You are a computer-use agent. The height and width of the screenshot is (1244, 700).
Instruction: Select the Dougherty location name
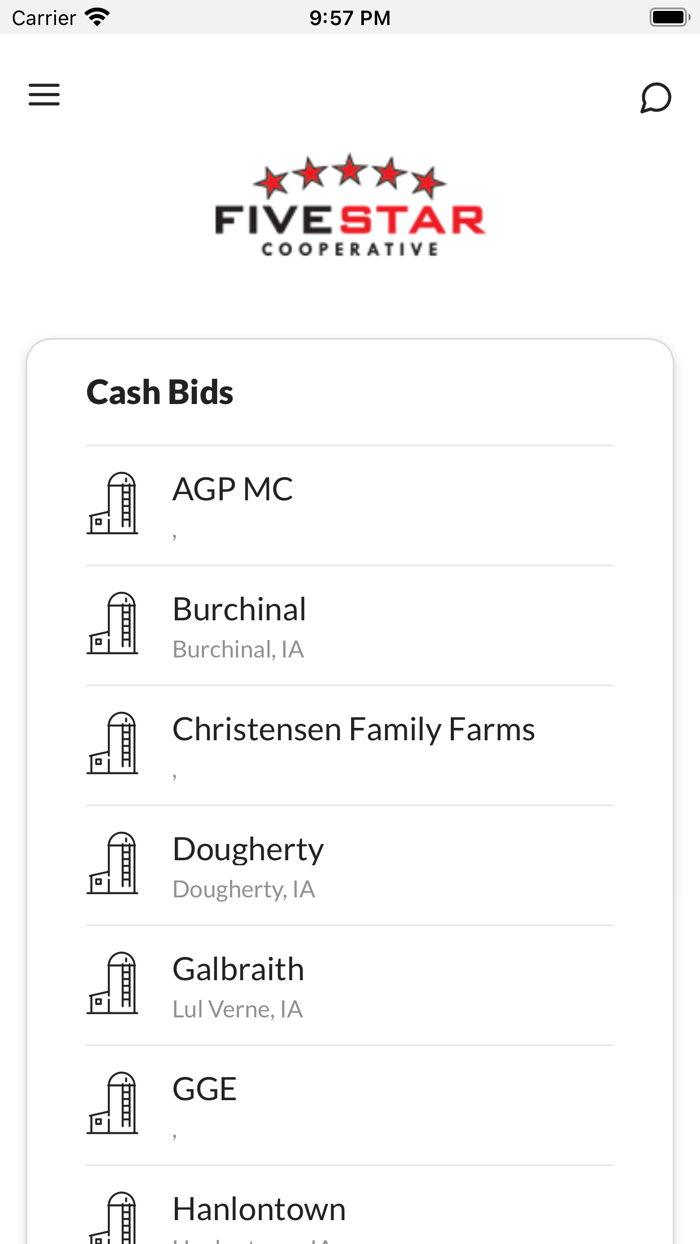tap(248, 849)
